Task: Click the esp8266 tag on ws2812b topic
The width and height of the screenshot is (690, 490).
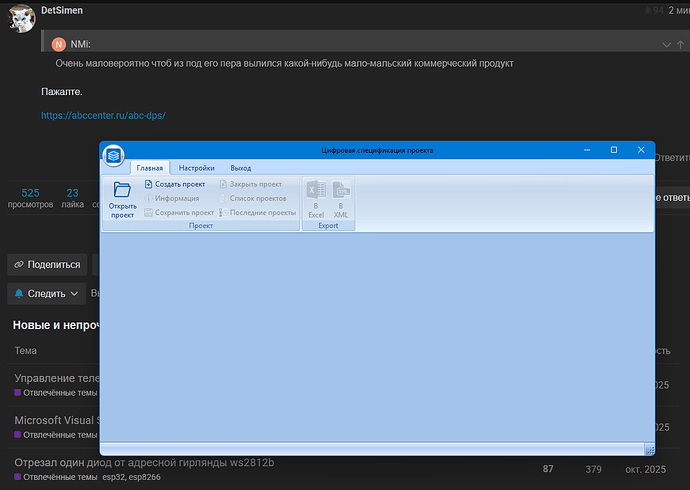Action: point(145,477)
